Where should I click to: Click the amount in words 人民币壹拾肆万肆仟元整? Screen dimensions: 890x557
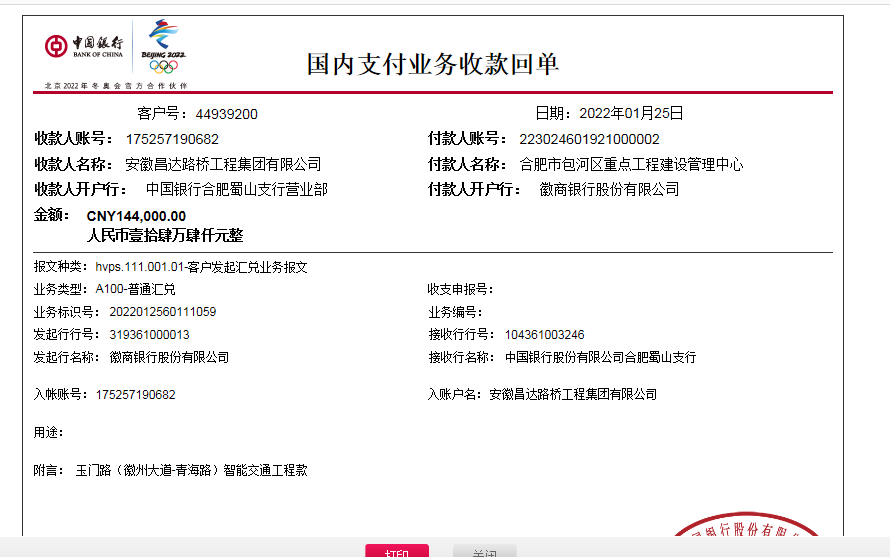pyautogui.click(x=165, y=236)
